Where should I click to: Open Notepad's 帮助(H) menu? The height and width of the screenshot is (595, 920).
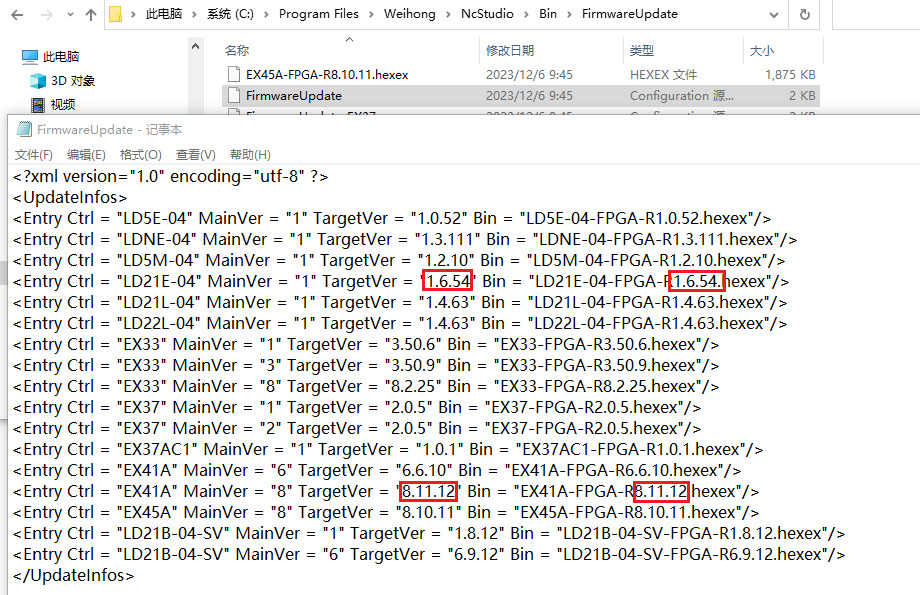point(251,155)
